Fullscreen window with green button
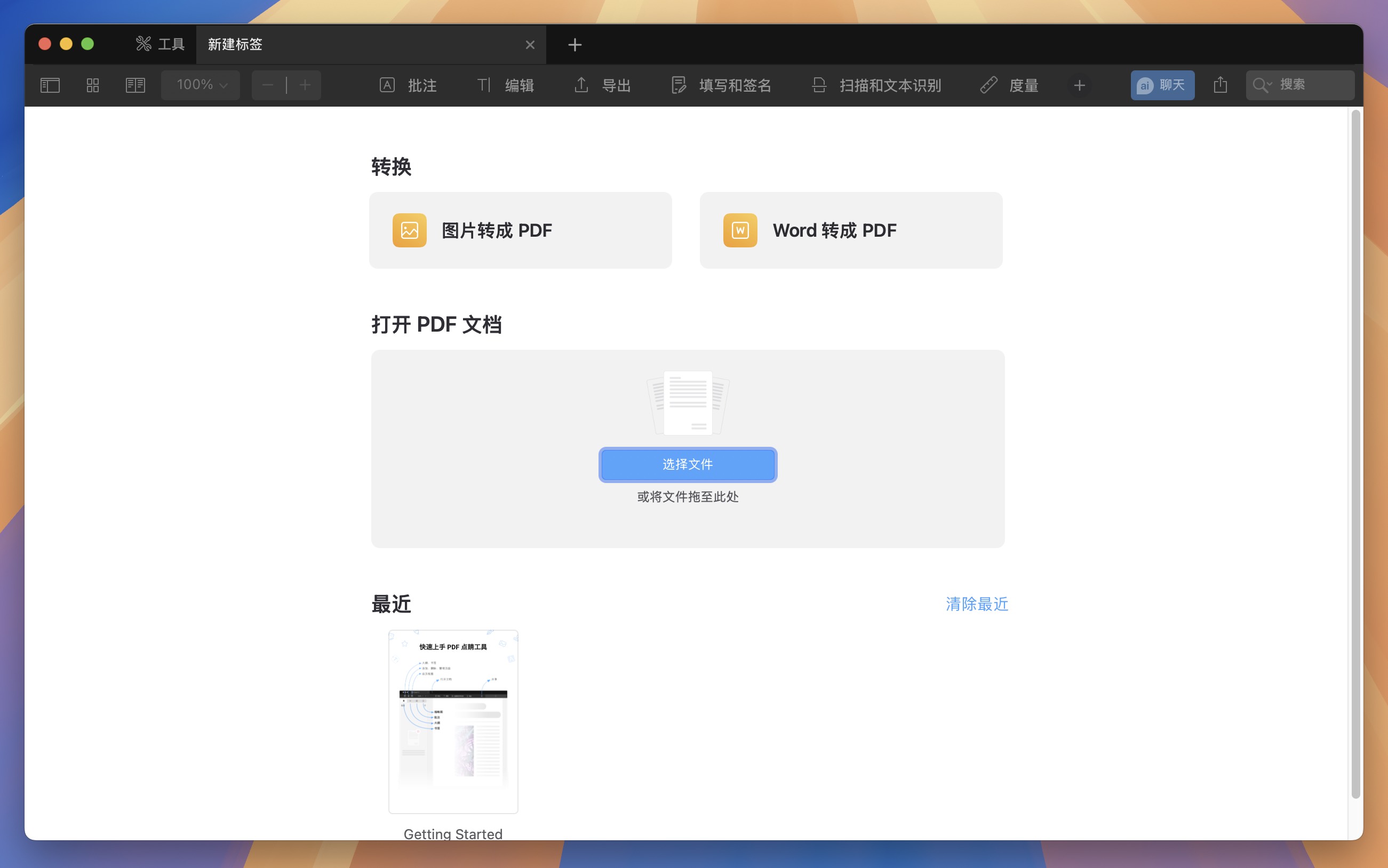 point(87,44)
